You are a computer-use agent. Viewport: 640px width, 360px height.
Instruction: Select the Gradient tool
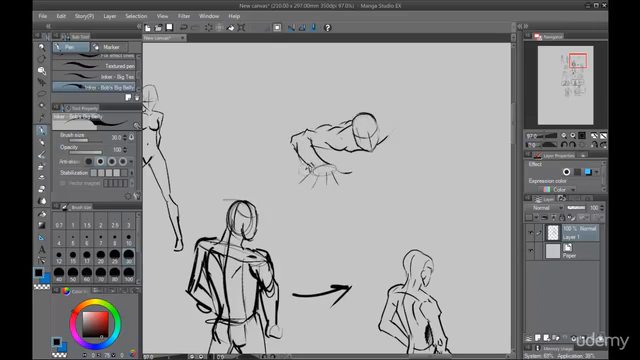point(42,225)
